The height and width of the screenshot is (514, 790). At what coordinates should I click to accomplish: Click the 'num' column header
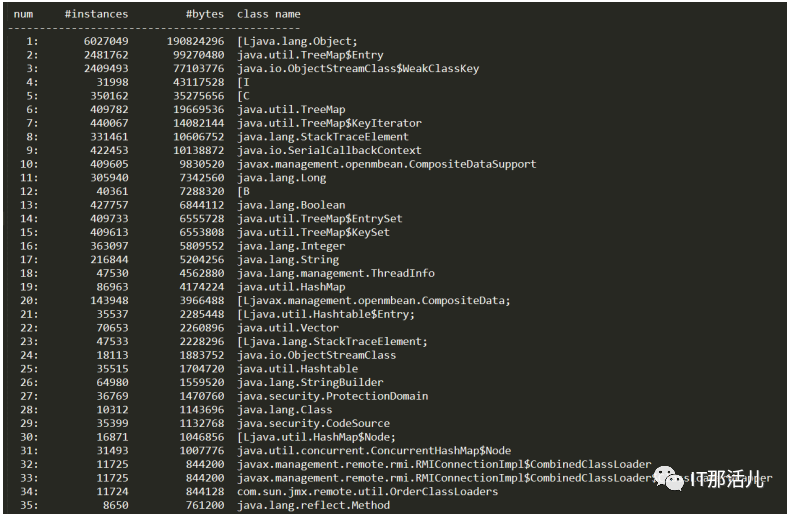23,14
